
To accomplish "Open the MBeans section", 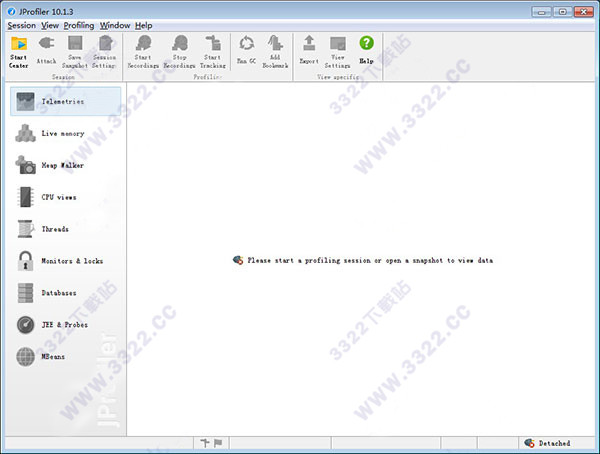I will click(x=65, y=356).
